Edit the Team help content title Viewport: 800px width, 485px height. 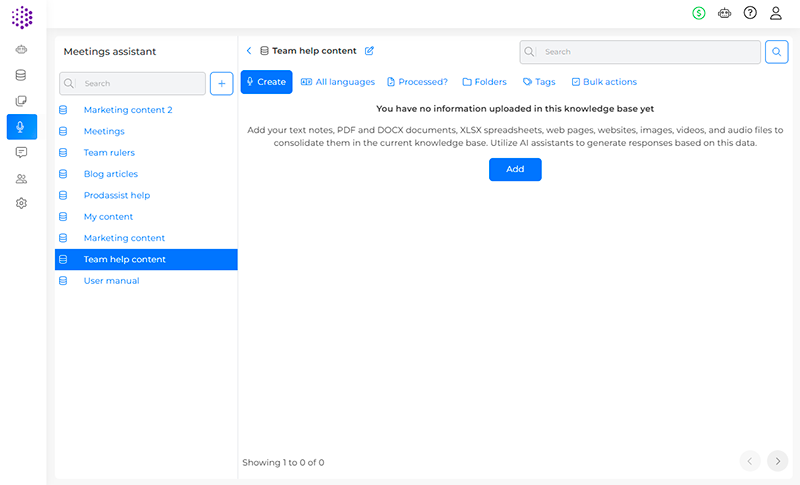tap(369, 51)
